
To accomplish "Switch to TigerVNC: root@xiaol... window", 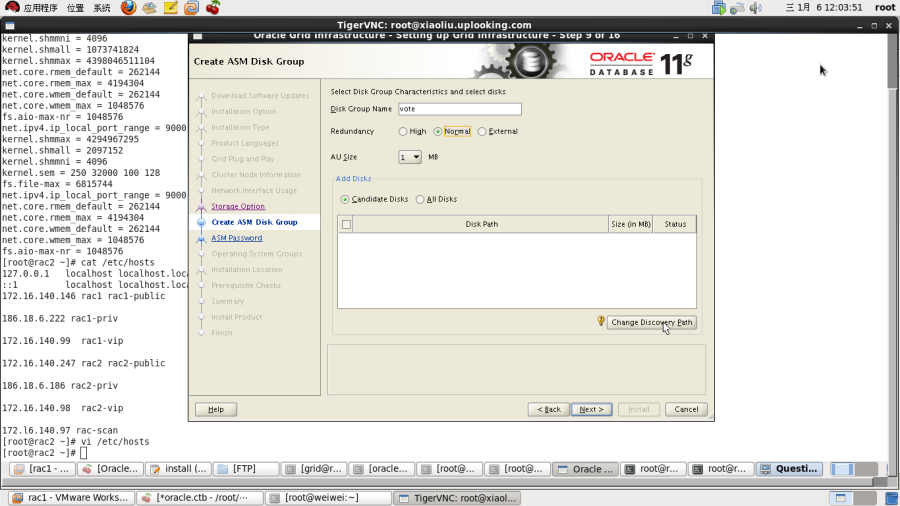I will 458,498.
